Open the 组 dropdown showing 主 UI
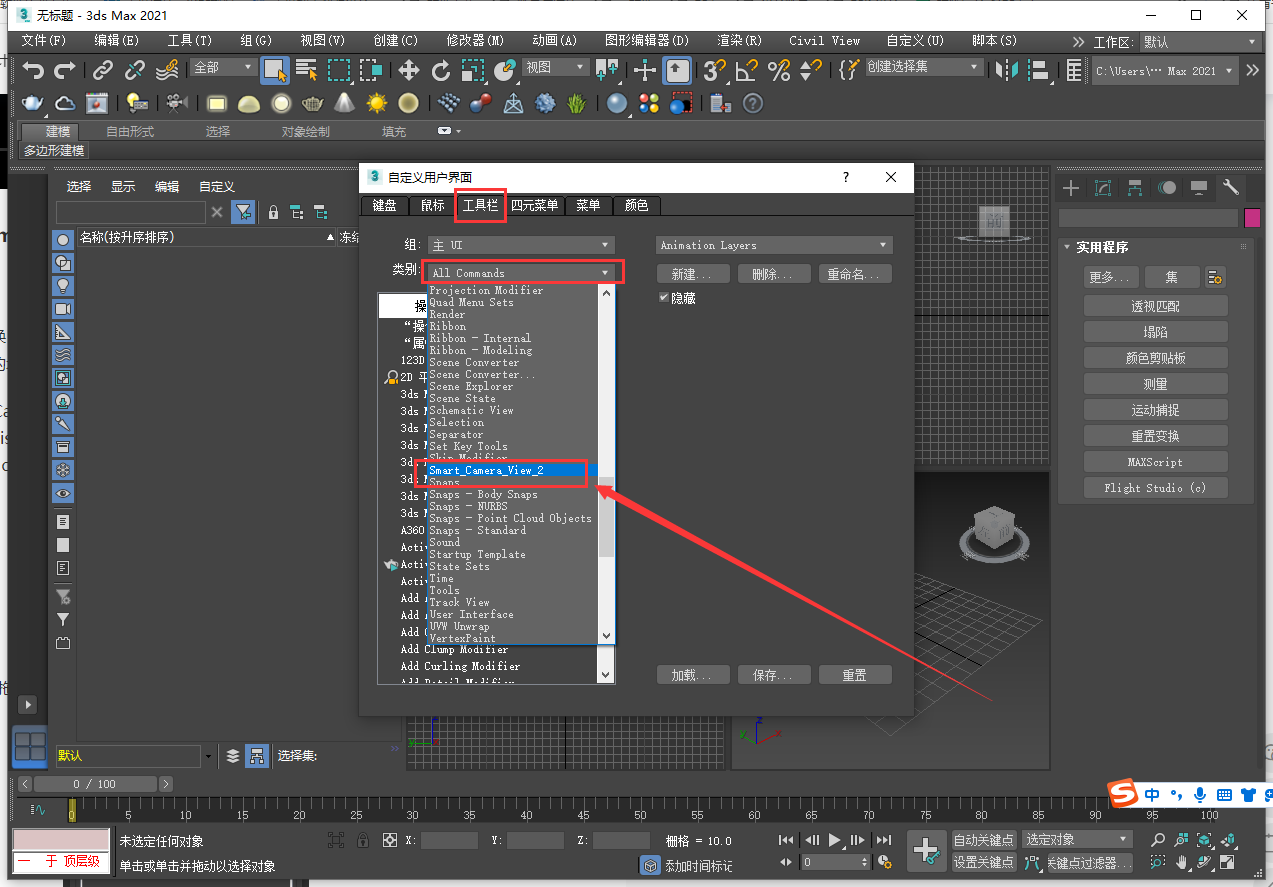The image size is (1273, 887). coord(520,244)
